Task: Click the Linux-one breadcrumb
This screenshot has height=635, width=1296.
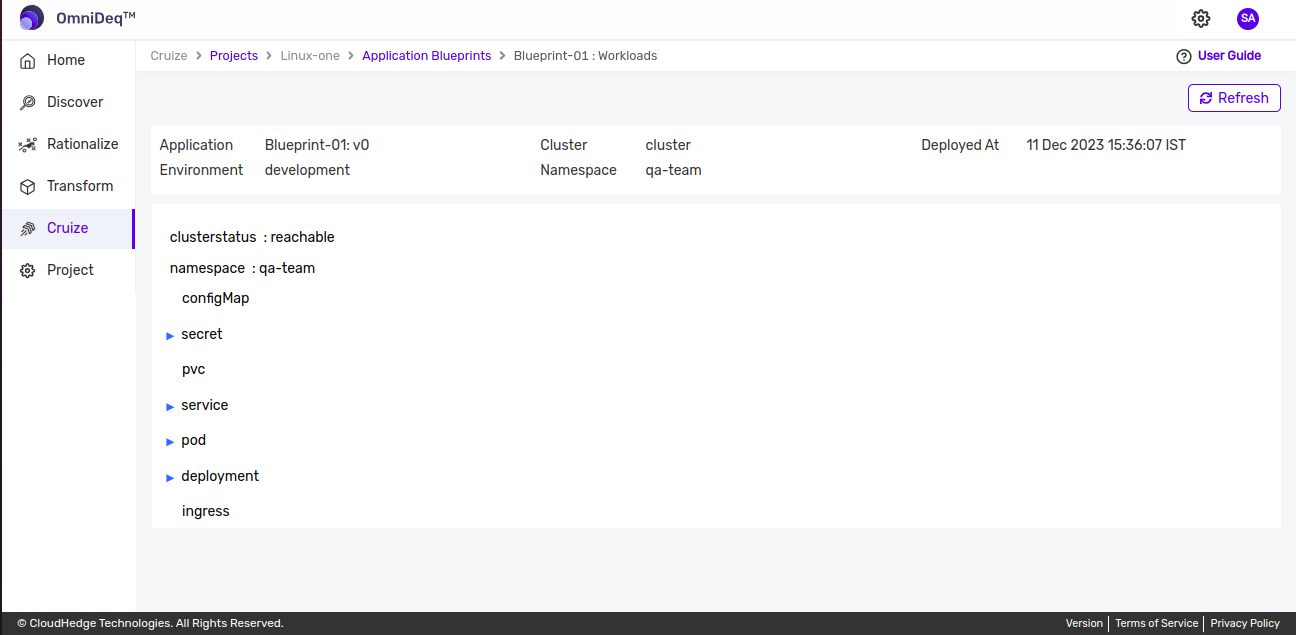Action: pyautogui.click(x=310, y=56)
